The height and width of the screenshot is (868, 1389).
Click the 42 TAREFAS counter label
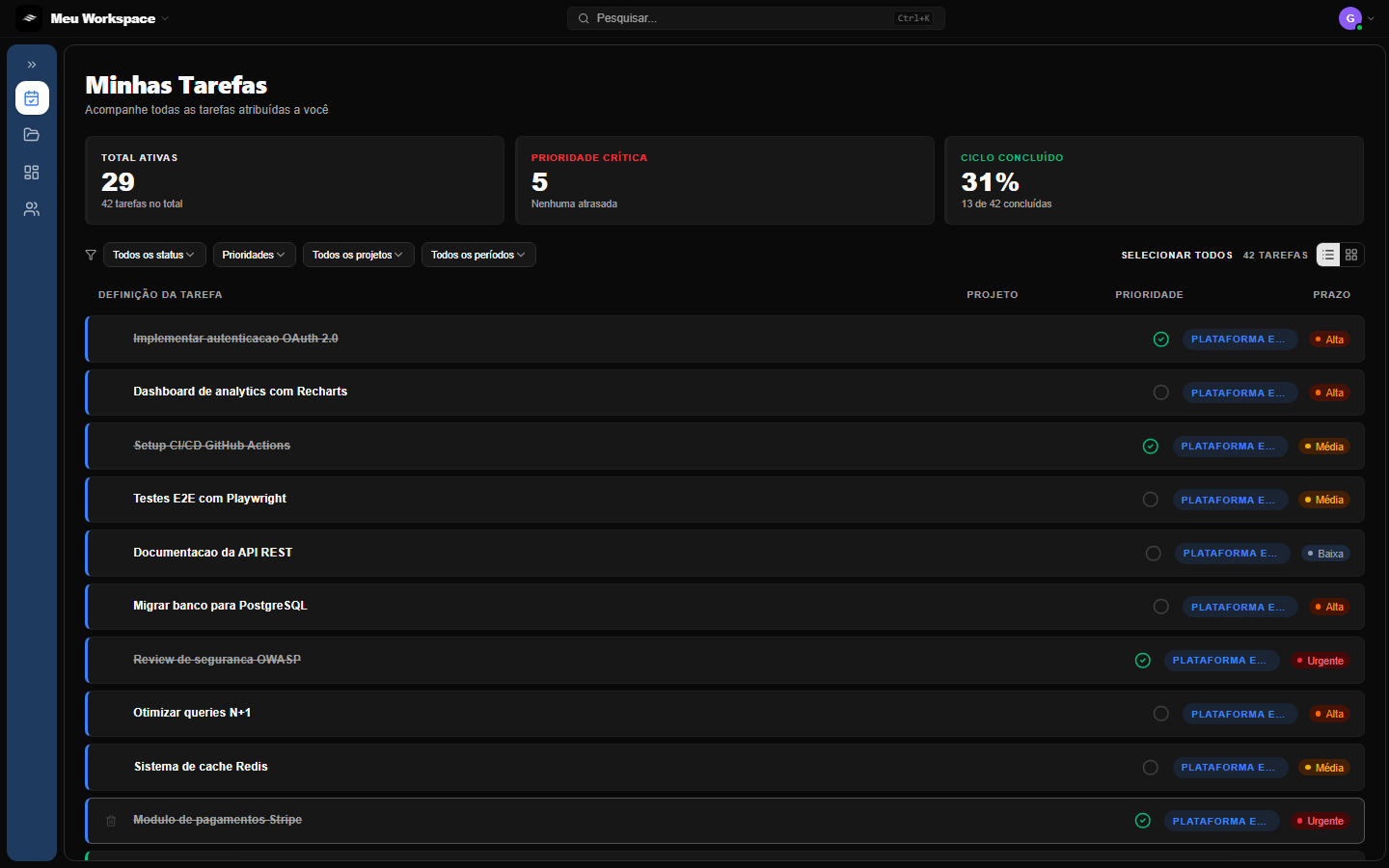pos(1275,256)
